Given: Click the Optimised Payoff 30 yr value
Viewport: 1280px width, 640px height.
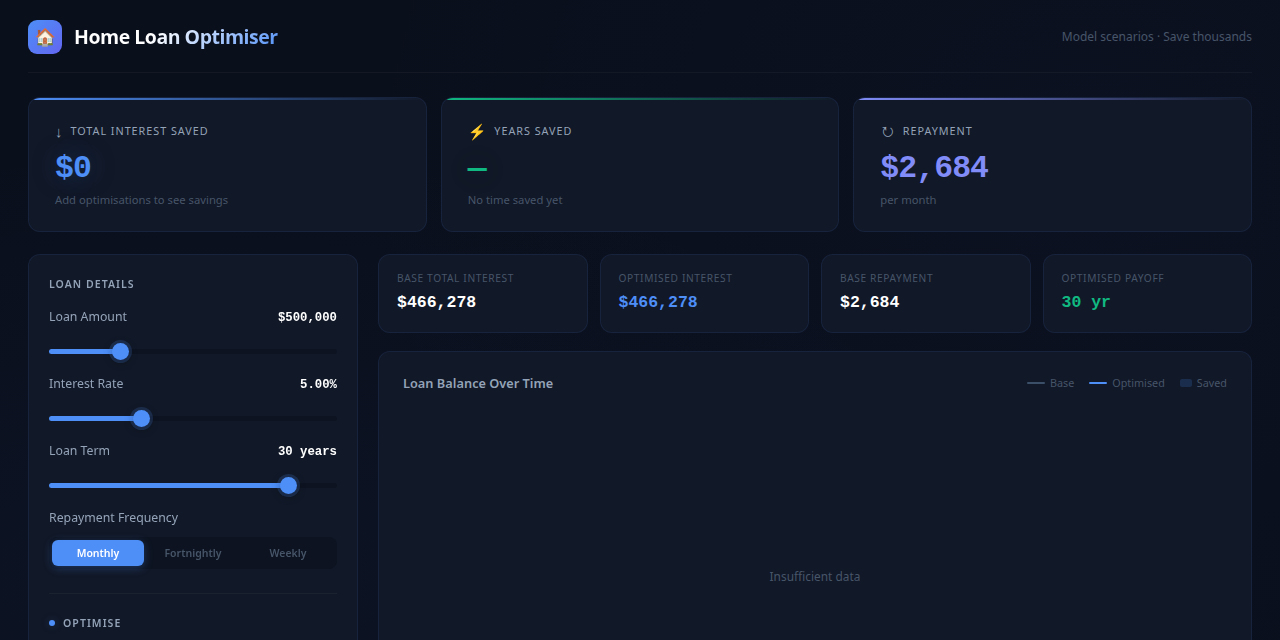Looking at the screenshot, I should [x=1086, y=302].
